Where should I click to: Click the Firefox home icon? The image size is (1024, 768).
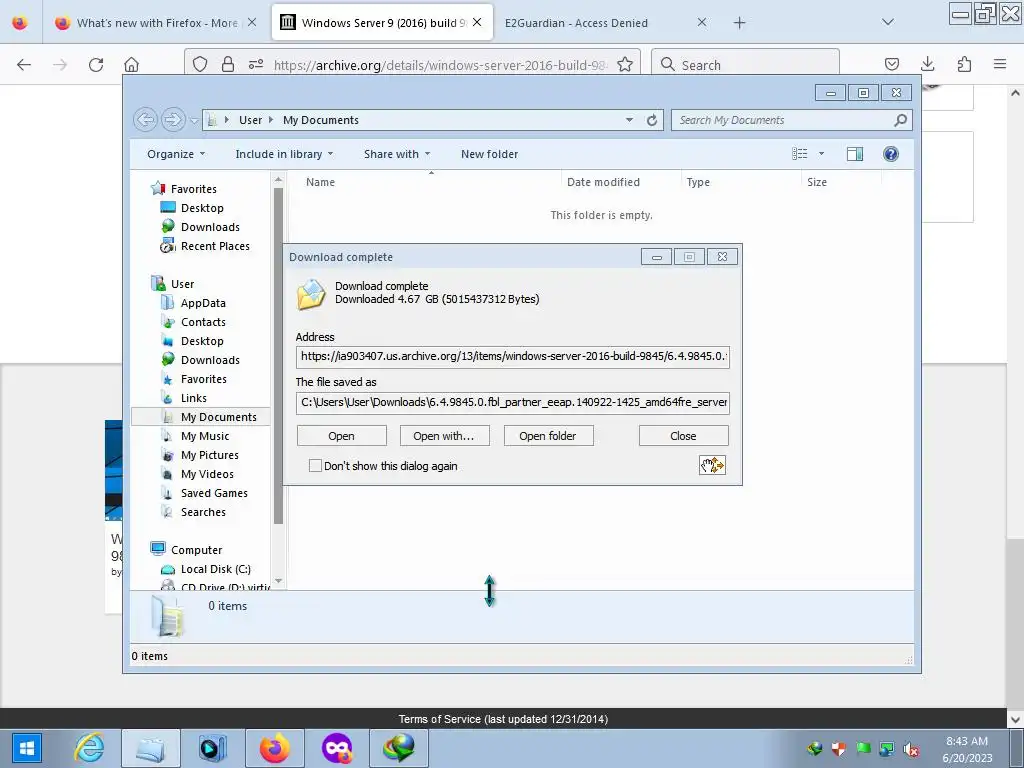coord(131,64)
